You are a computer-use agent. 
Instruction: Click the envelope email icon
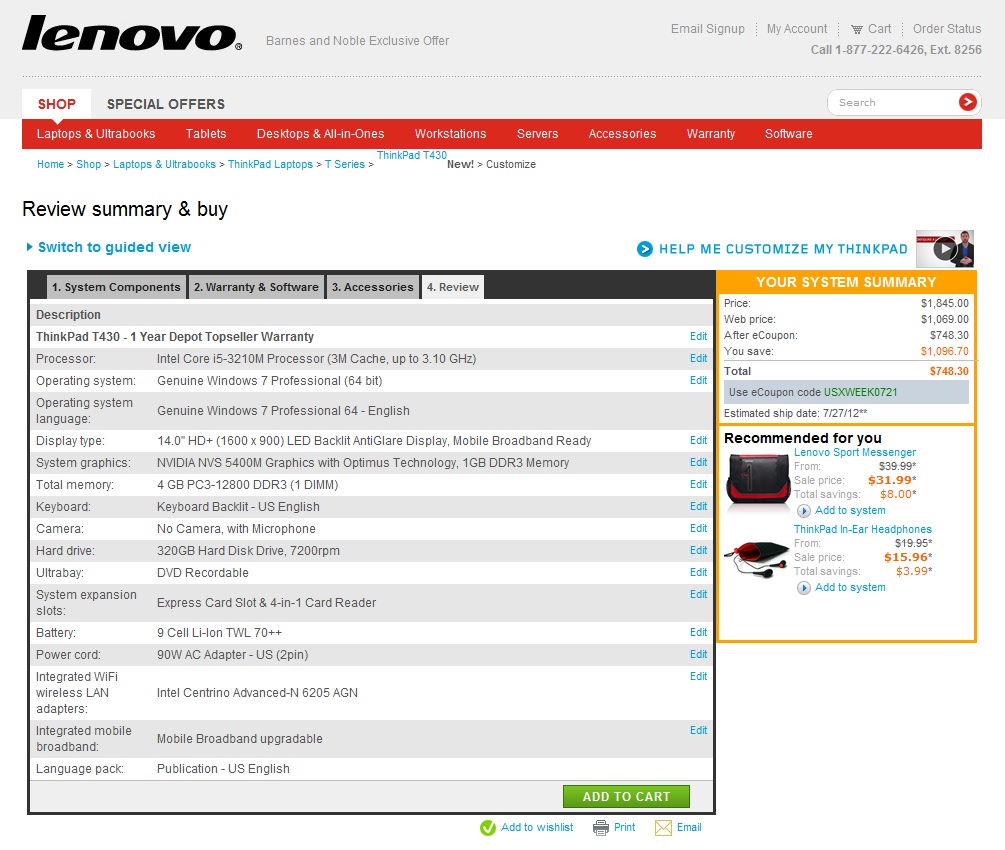pos(663,828)
